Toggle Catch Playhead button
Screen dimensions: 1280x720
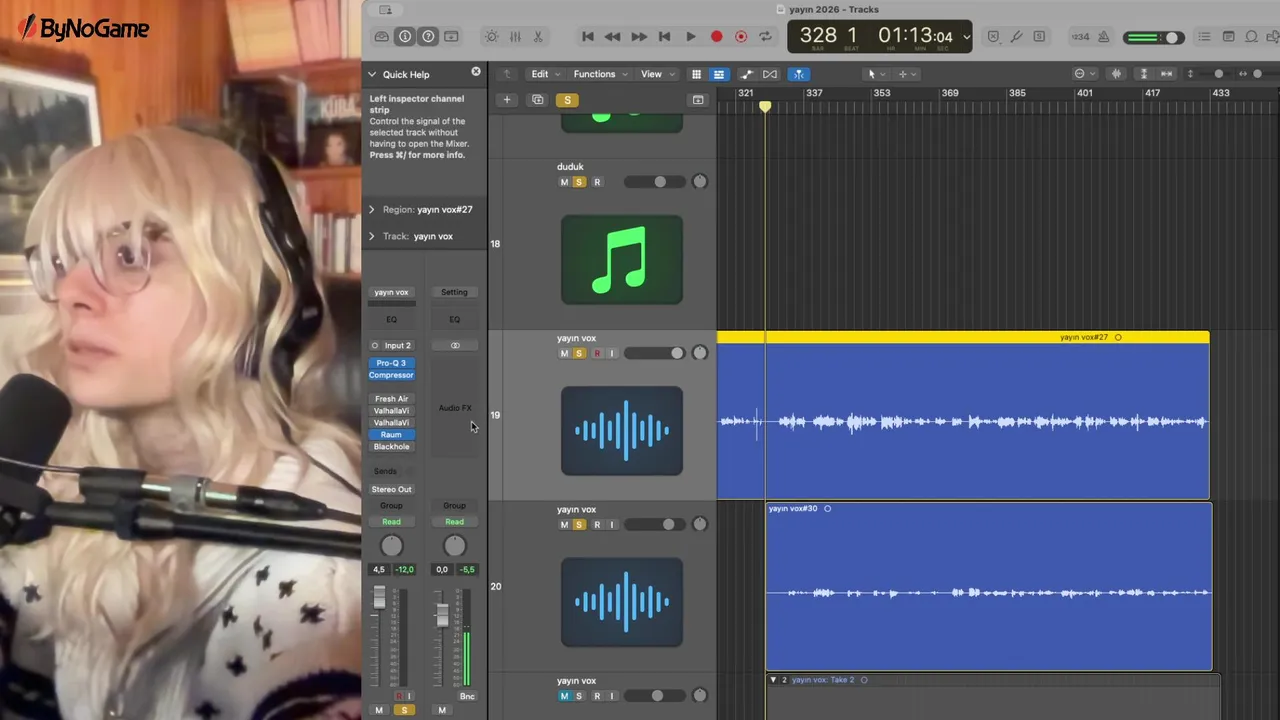pyautogui.click(x=798, y=74)
